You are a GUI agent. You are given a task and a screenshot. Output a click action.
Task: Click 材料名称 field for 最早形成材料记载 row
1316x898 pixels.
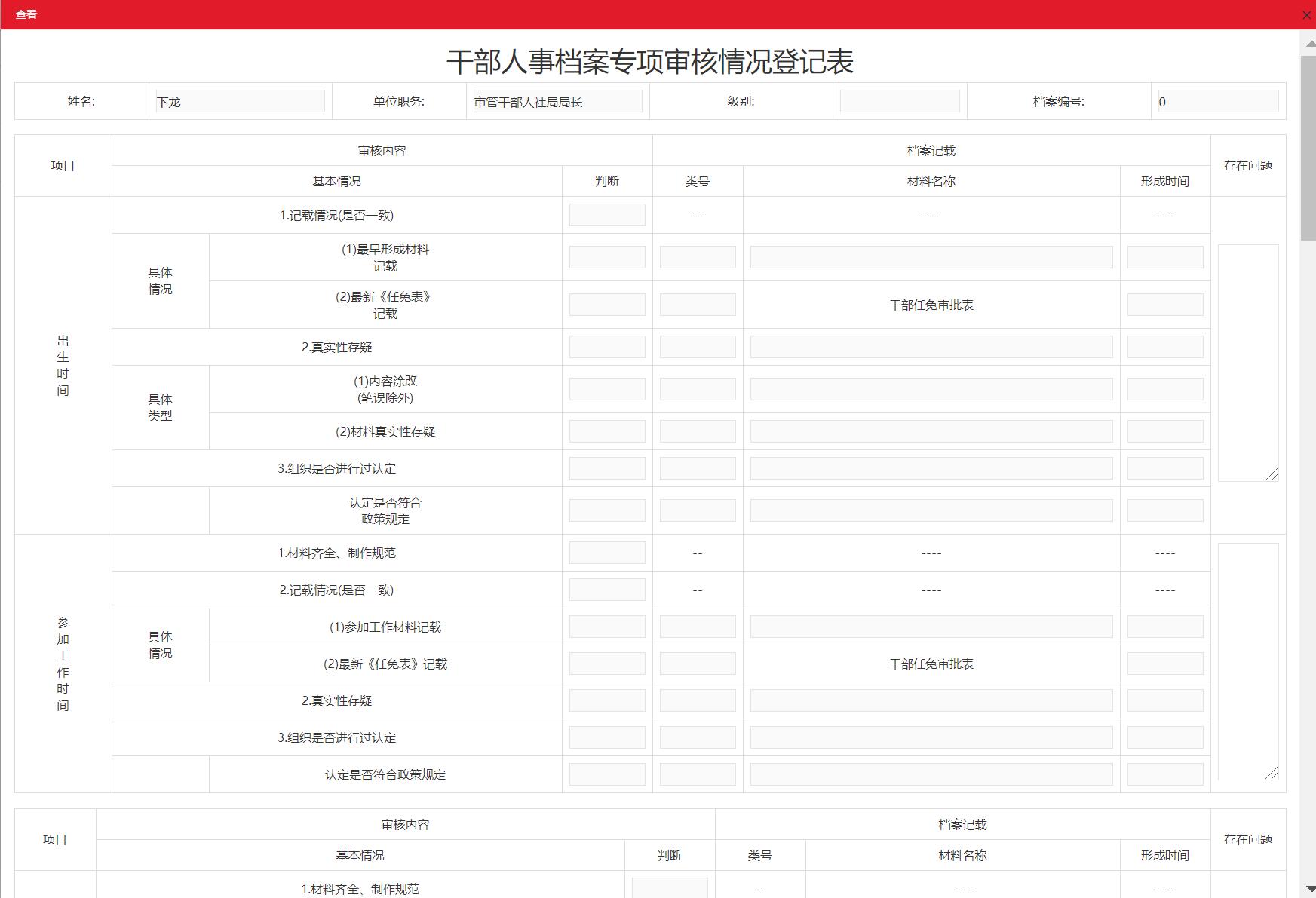click(931, 258)
